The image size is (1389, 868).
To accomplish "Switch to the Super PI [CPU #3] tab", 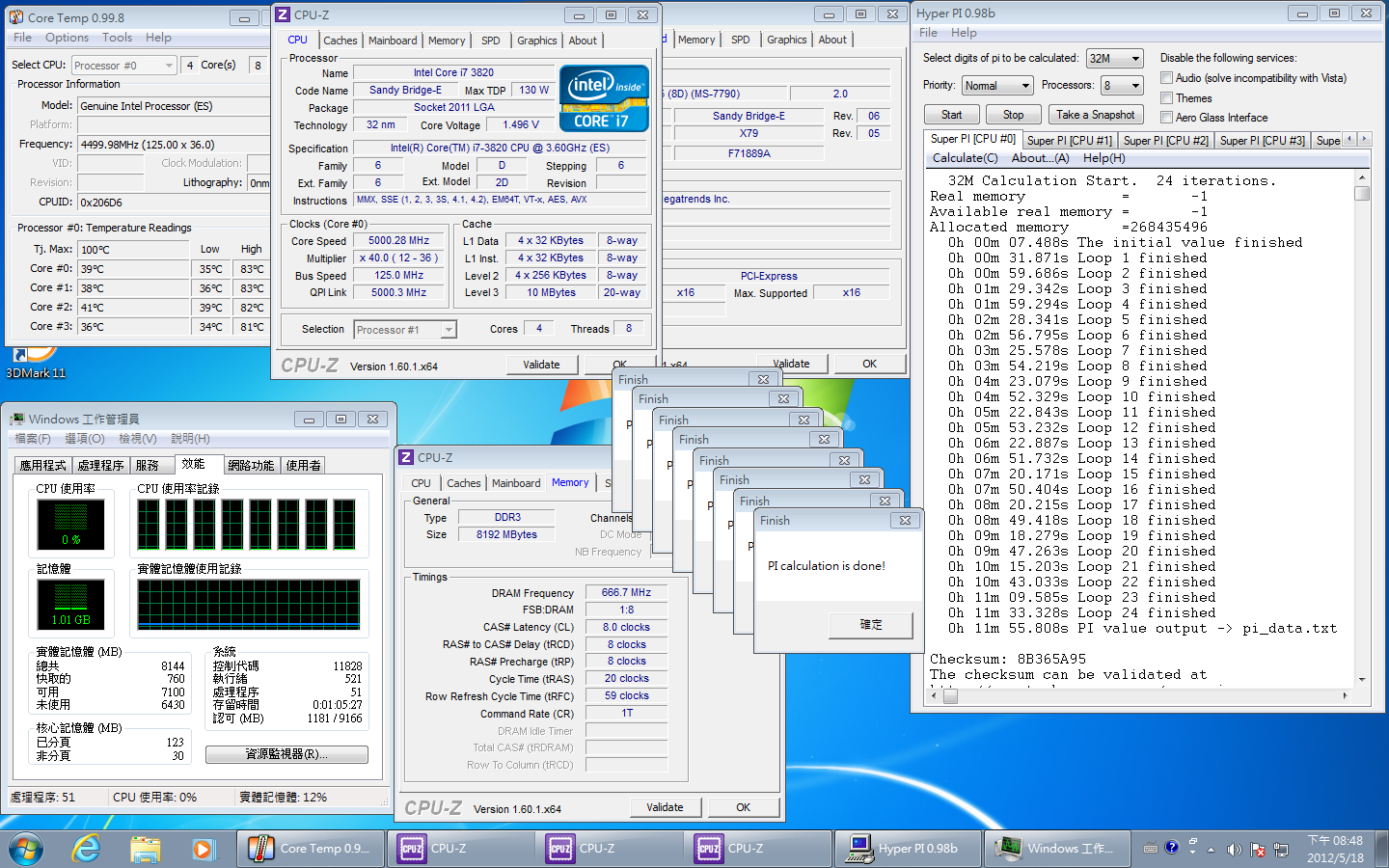I will click(1262, 141).
